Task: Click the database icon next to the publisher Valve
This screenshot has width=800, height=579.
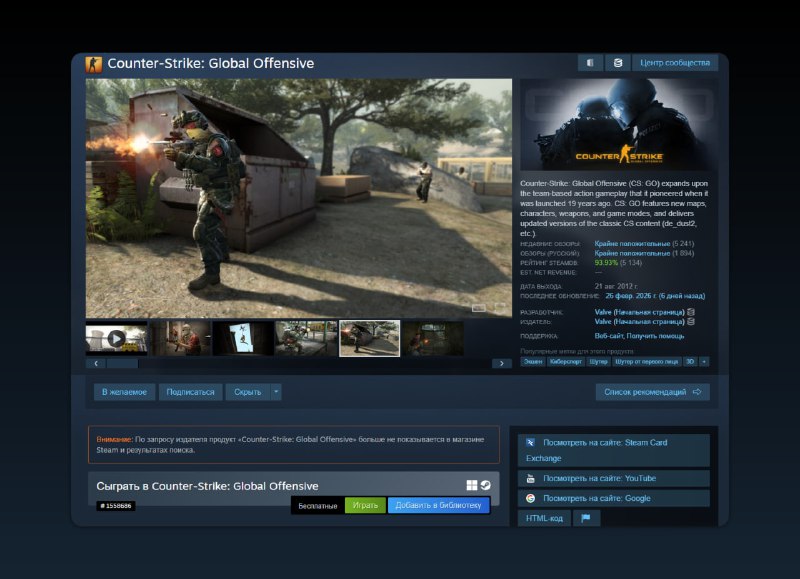Action: point(691,322)
